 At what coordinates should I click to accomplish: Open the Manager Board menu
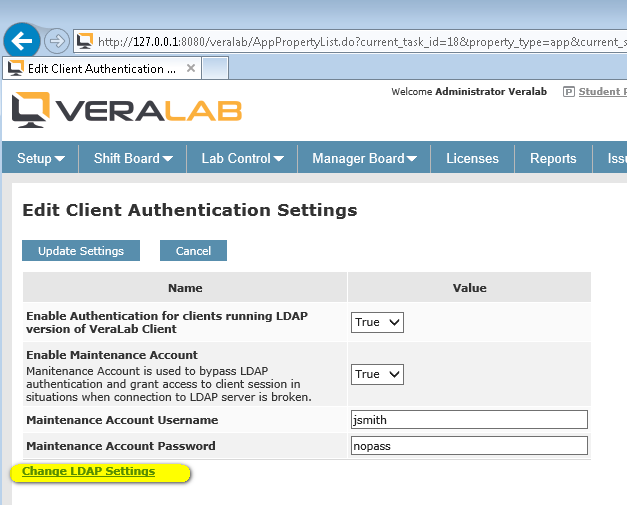[x=364, y=158]
